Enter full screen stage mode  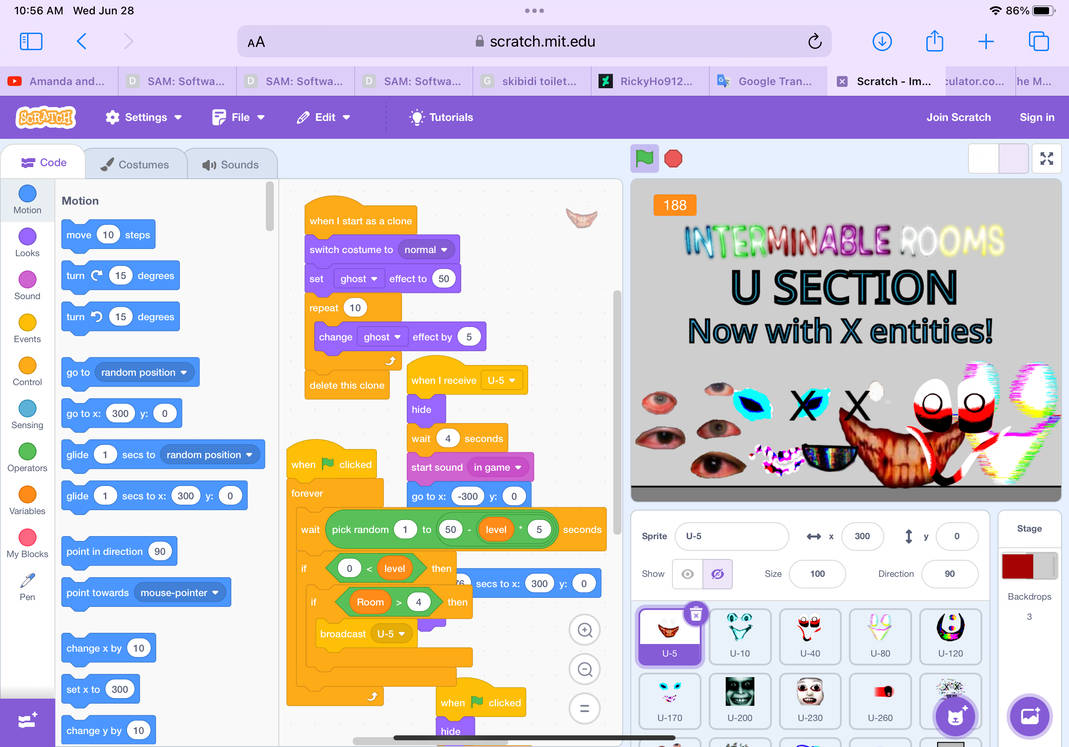pyautogui.click(x=1047, y=159)
